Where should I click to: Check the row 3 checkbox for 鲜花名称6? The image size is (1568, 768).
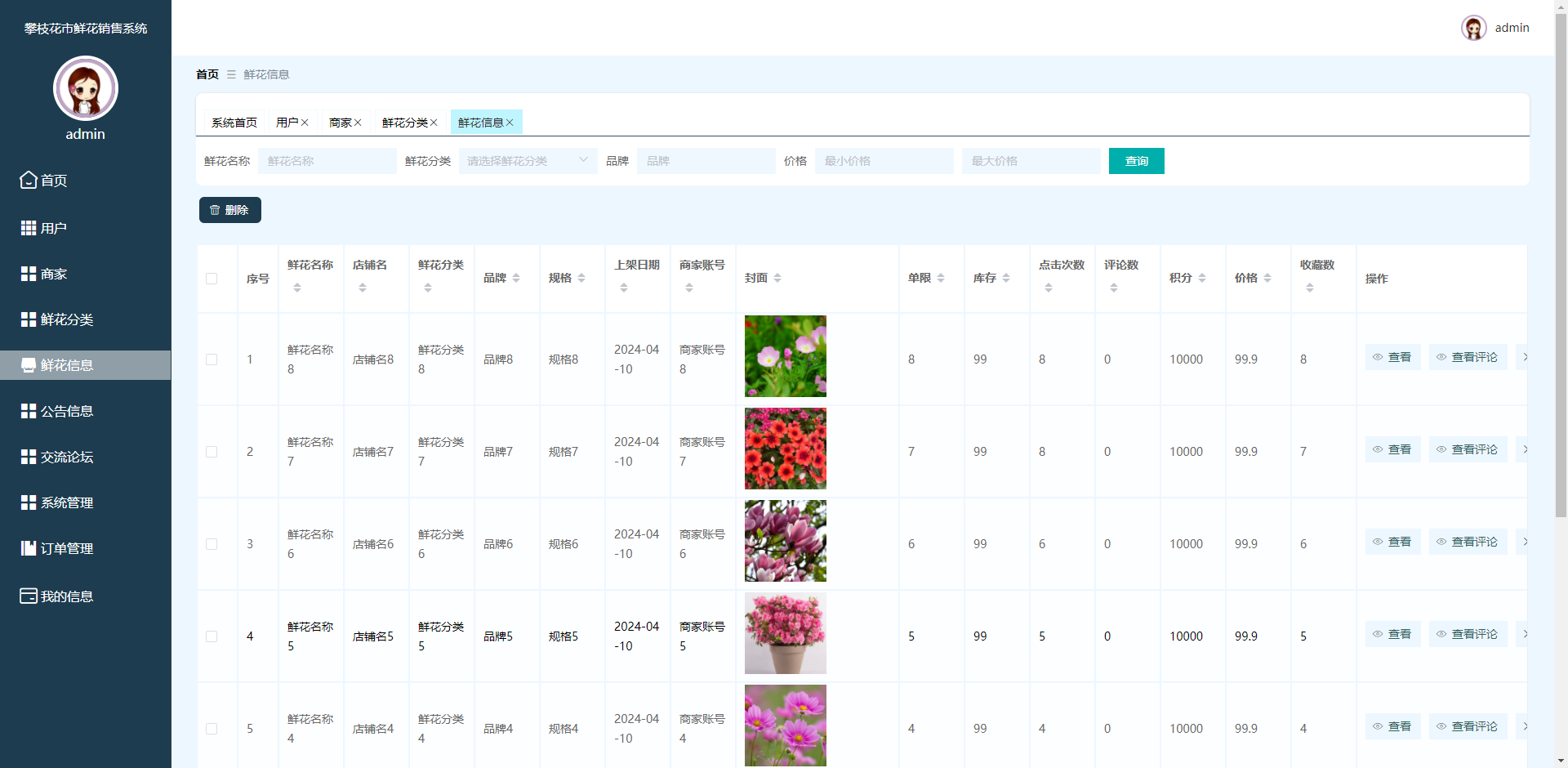(x=212, y=544)
